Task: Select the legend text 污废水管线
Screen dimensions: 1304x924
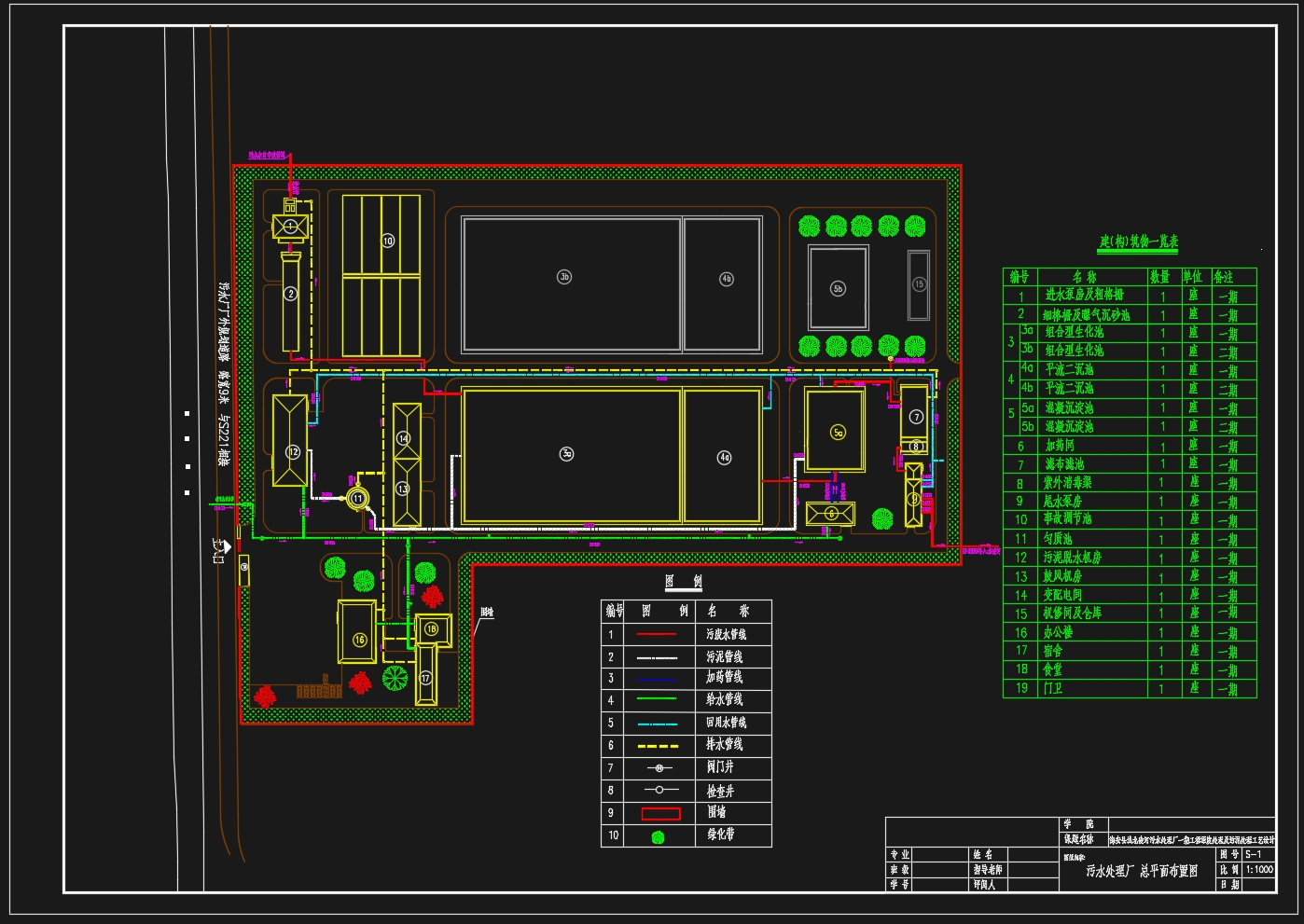Action: (726, 634)
